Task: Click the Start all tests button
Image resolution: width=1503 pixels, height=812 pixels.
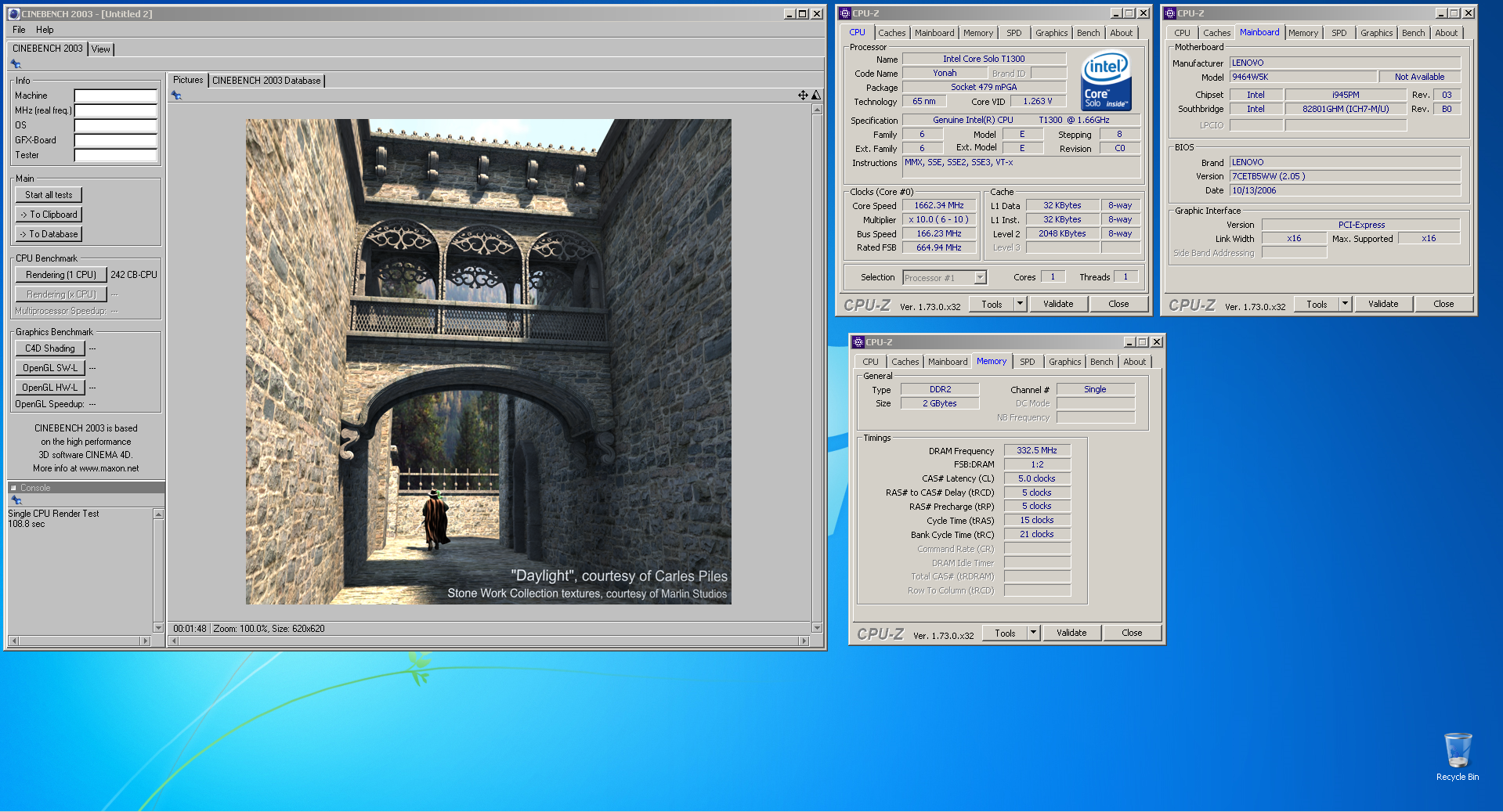Action: pyautogui.click(x=49, y=195)
